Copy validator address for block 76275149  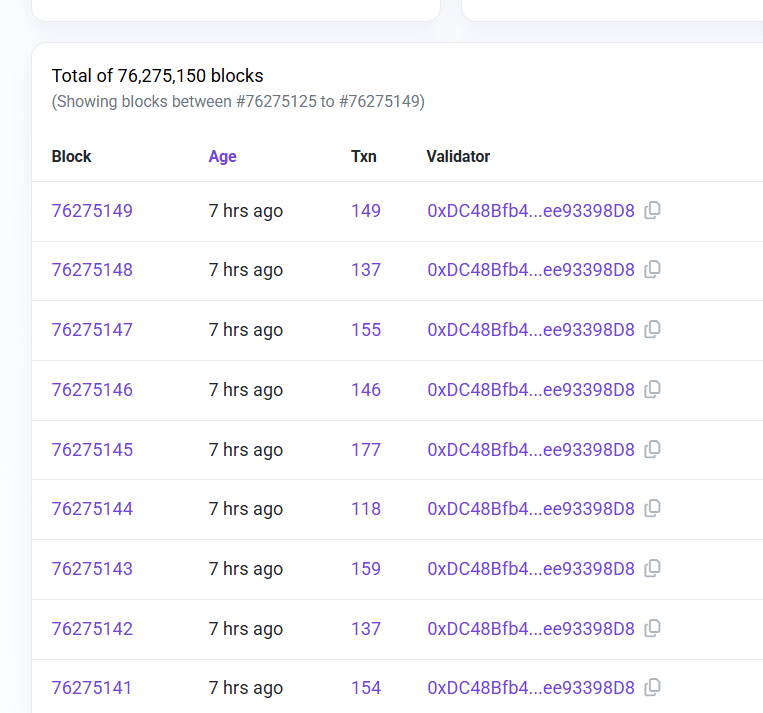tap(652, 210)
